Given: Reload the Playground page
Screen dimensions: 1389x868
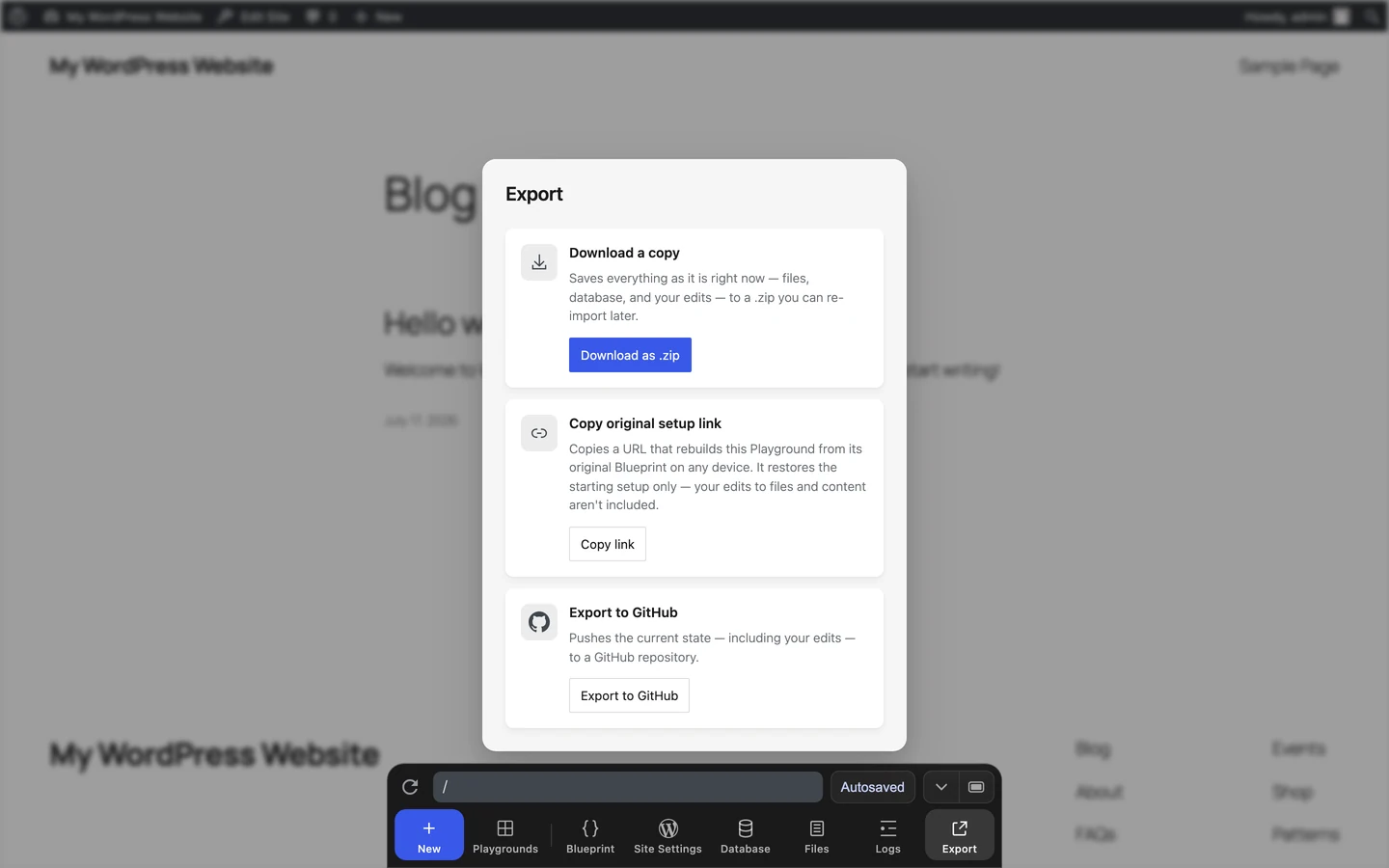Looking at the screenshot, I should click(x=410, y=787).
